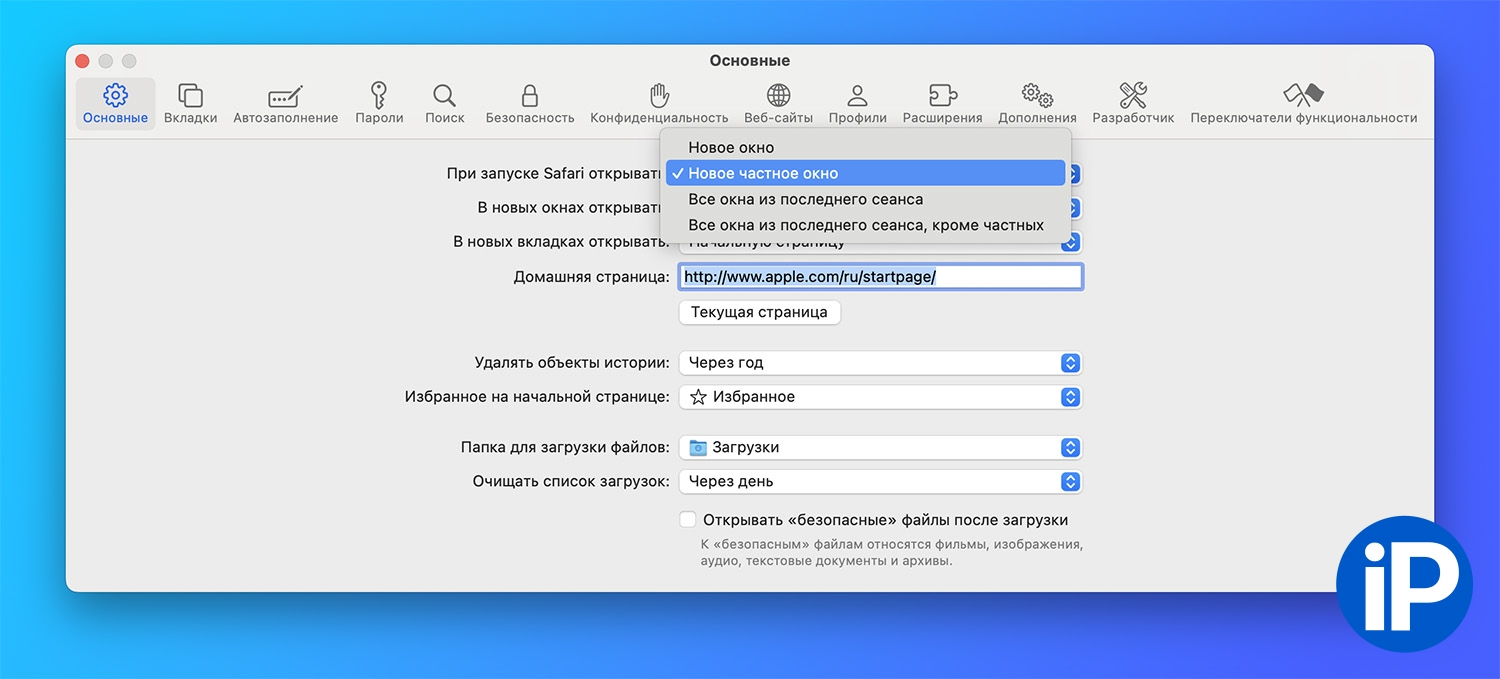Open the Расширения puzzle piece icon

[942, 104]
